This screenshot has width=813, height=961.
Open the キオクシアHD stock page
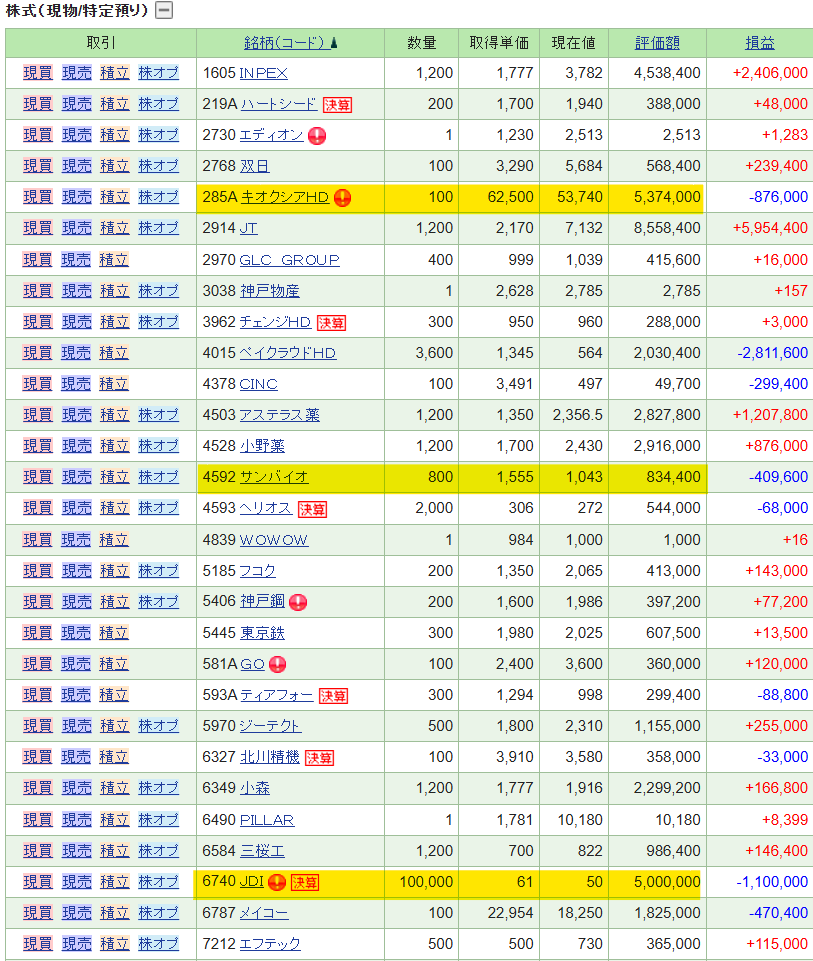[x=285, y=197]
